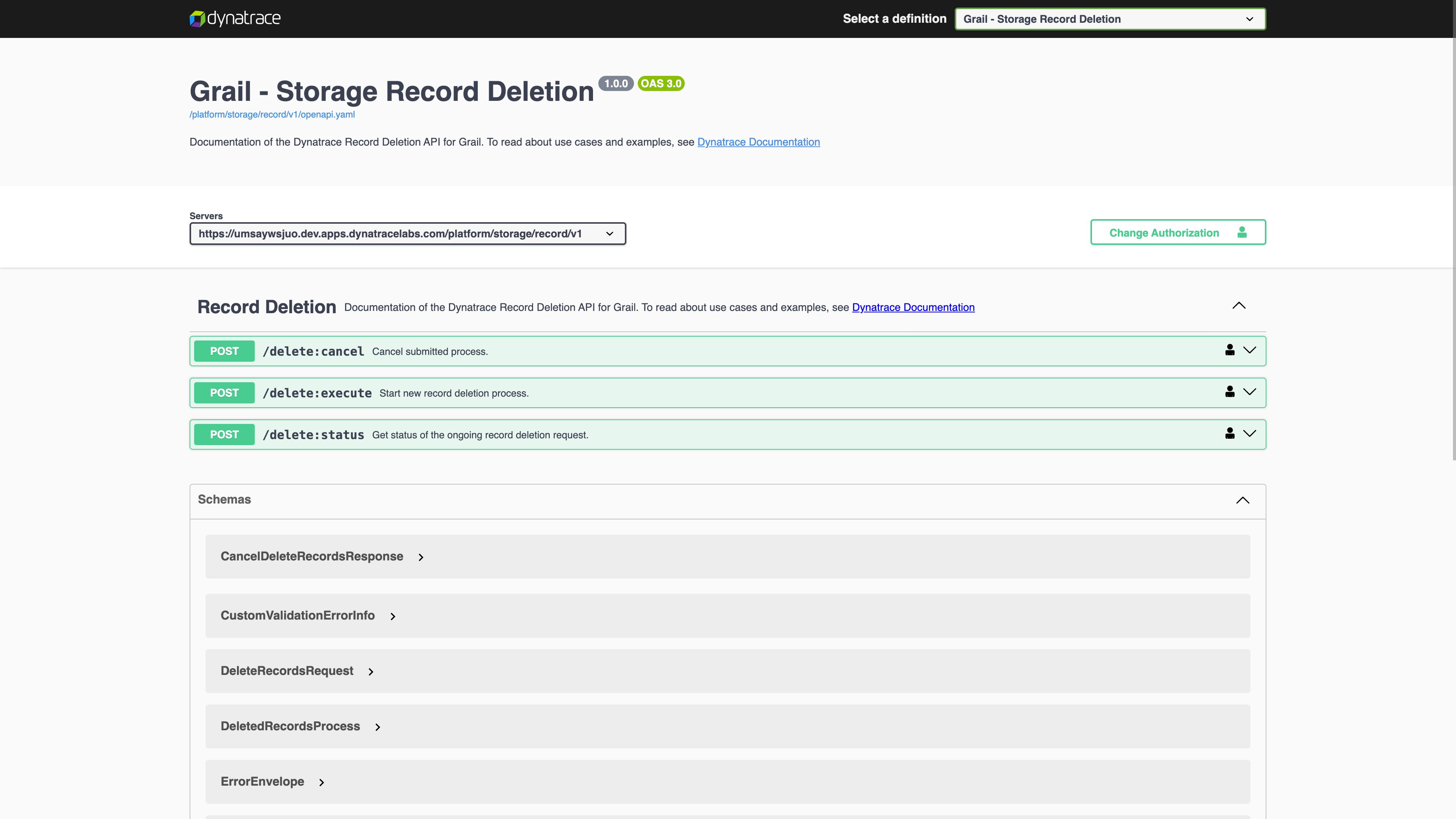The height and width of the screenshot is (819, 1456).
Task: Open Dynatrace Documentation link in Record Deletion section
Action: click(913, 308)
